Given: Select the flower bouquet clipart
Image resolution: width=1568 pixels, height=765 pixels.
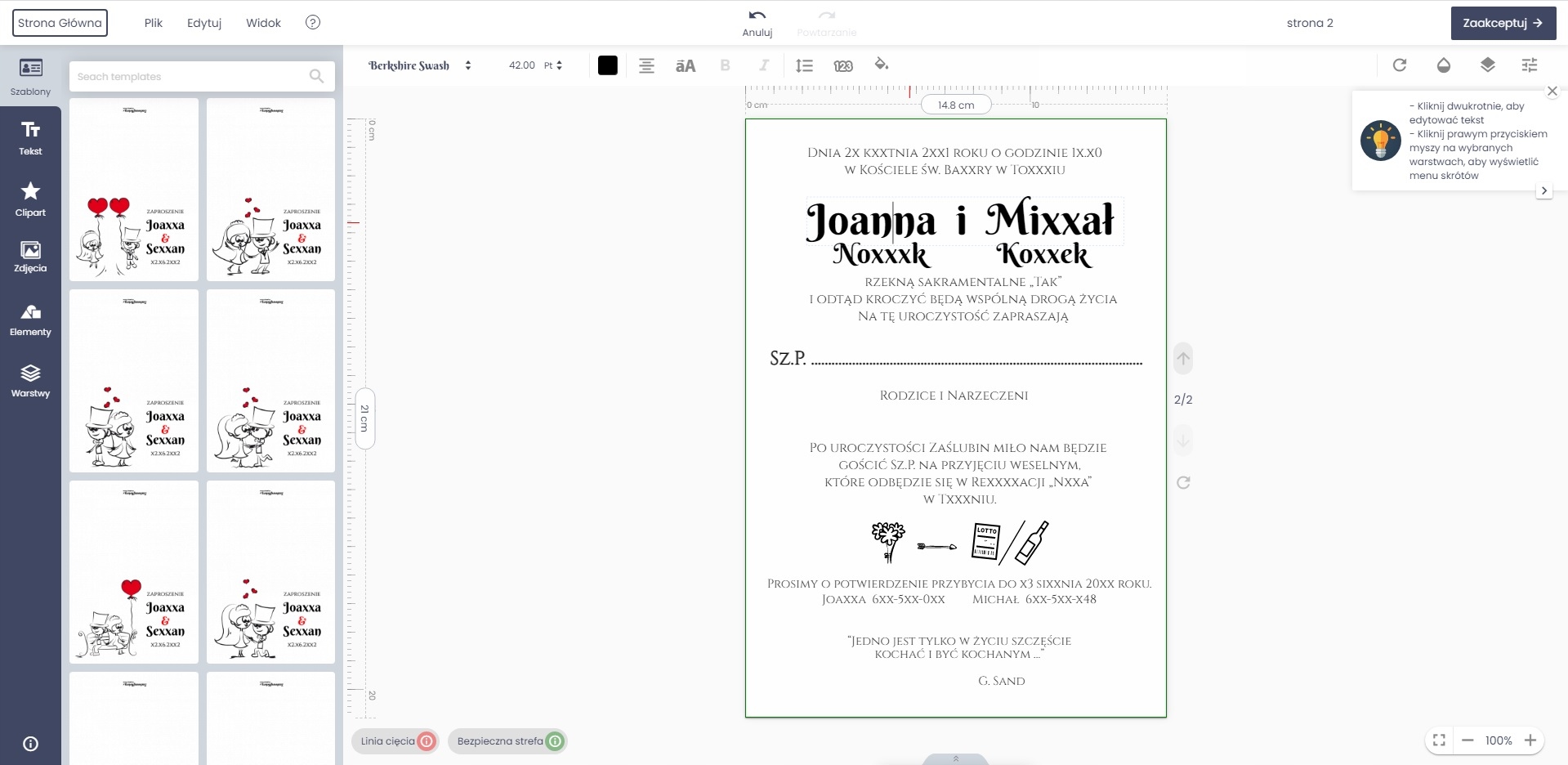Looking at the screenshot, I should [889, 542].
